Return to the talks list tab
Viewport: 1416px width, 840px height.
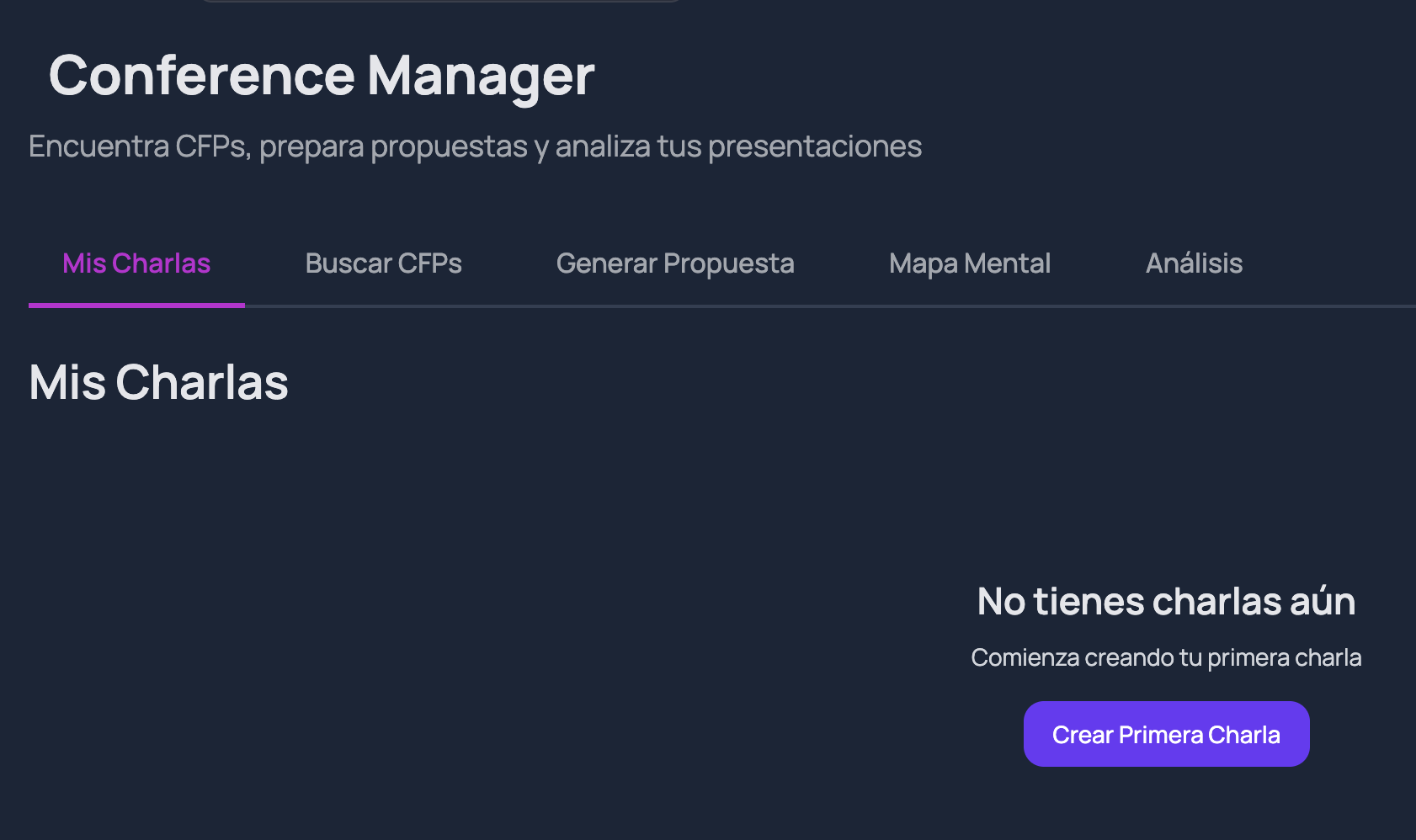coord(136,263)
